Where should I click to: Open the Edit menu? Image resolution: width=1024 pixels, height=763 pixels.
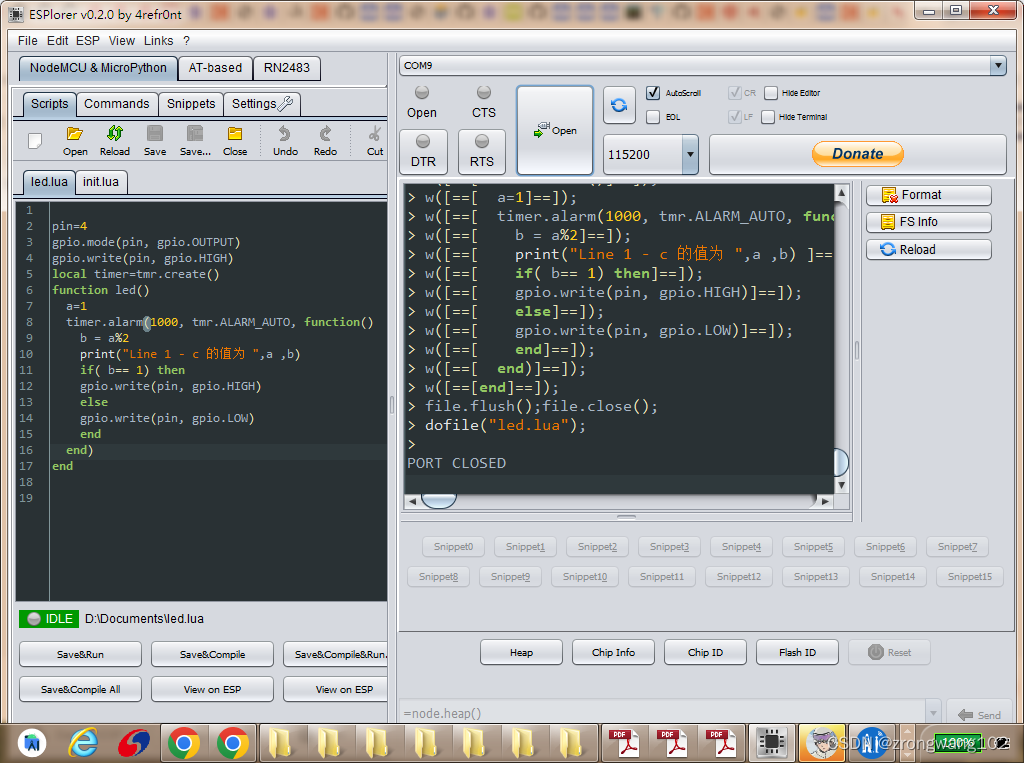click(x=57, y=41)
